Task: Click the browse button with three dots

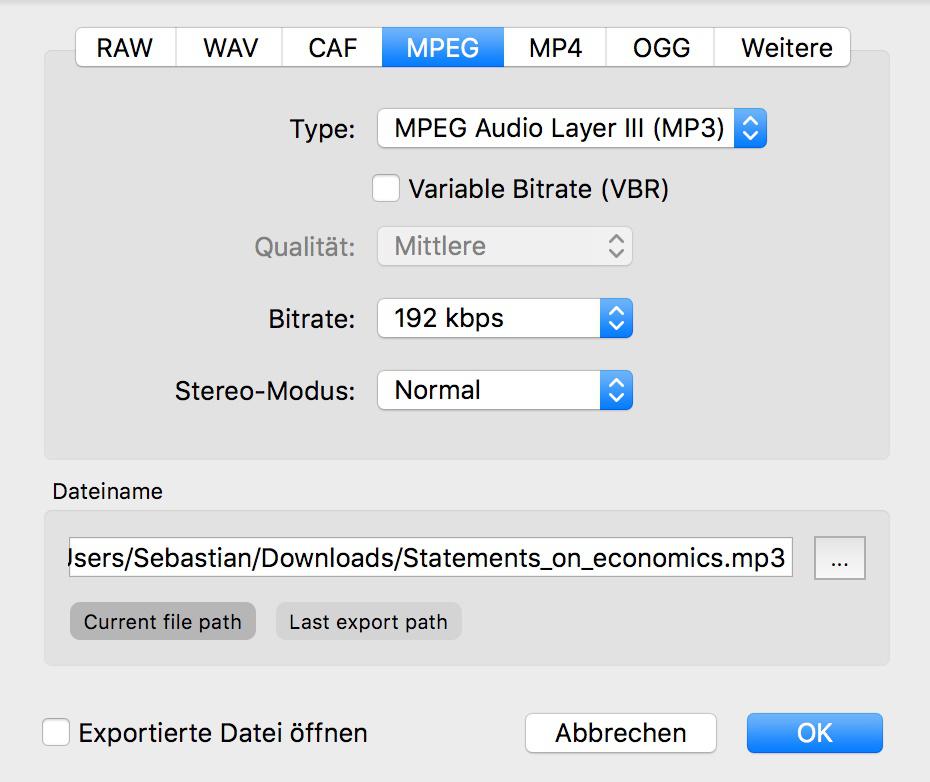Action: coord(839,558)
